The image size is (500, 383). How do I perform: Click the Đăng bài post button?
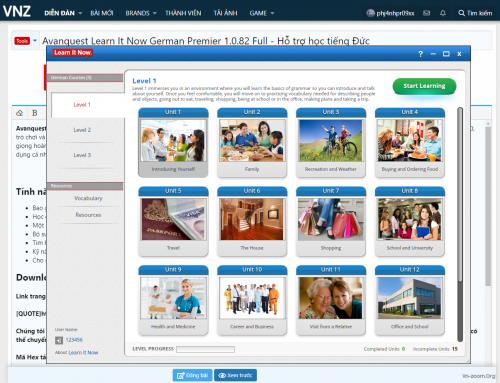[192, 375]
